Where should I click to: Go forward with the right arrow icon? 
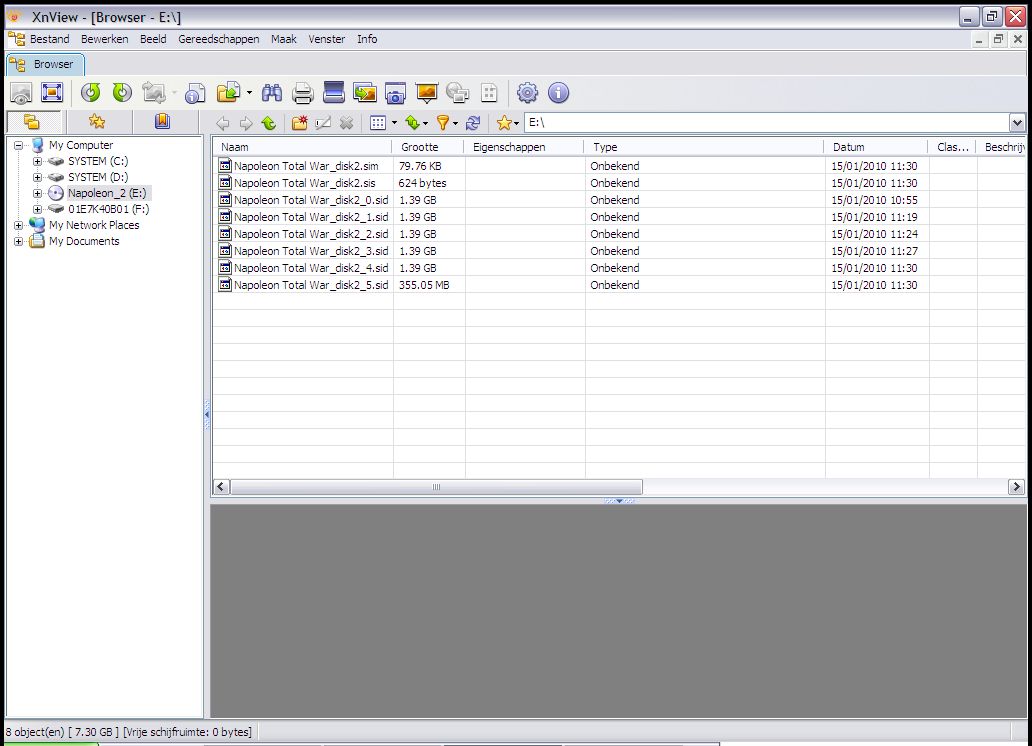point(246,123)
